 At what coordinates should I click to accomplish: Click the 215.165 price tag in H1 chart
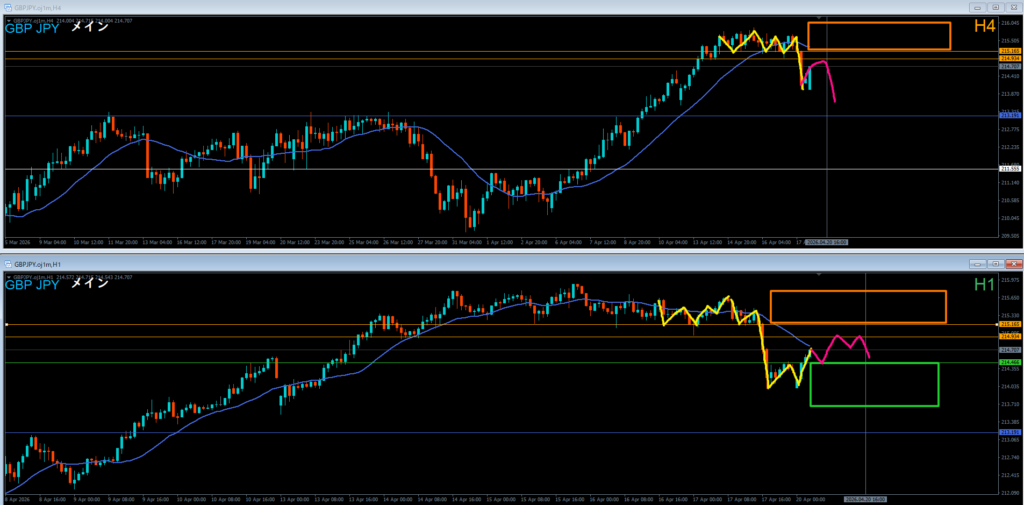pyautogui.click(x=1010, y=324)
